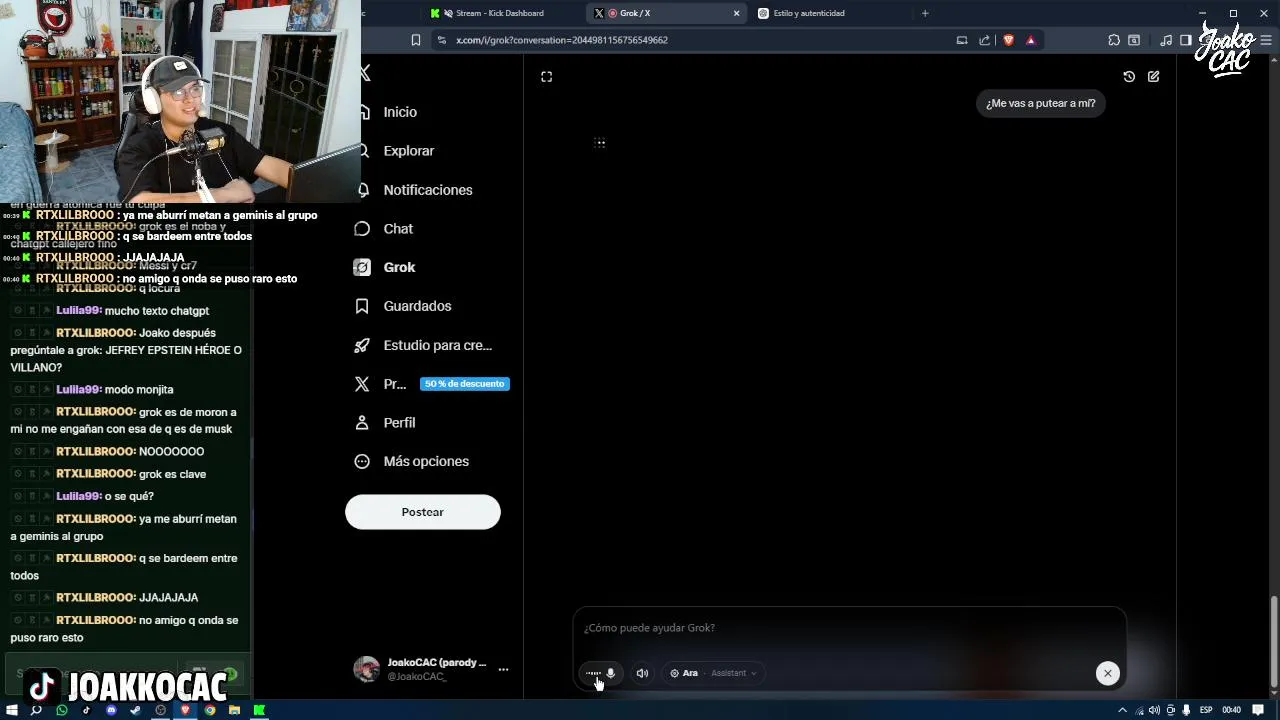Viewport: 1280px width, 720px height.
Task: Toggle Grok fullscreen expand icon
Action: coord(547,77)
